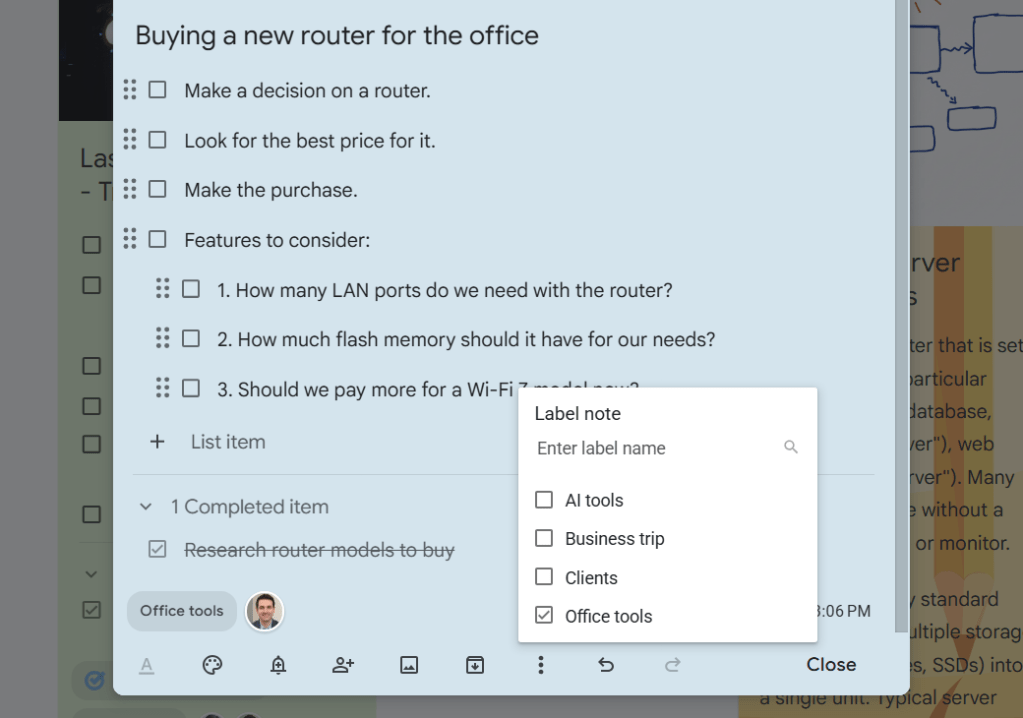Expand the chevron on the left sidebar note
Viewport: 1023px width, 718px height.
click(90, 573)
